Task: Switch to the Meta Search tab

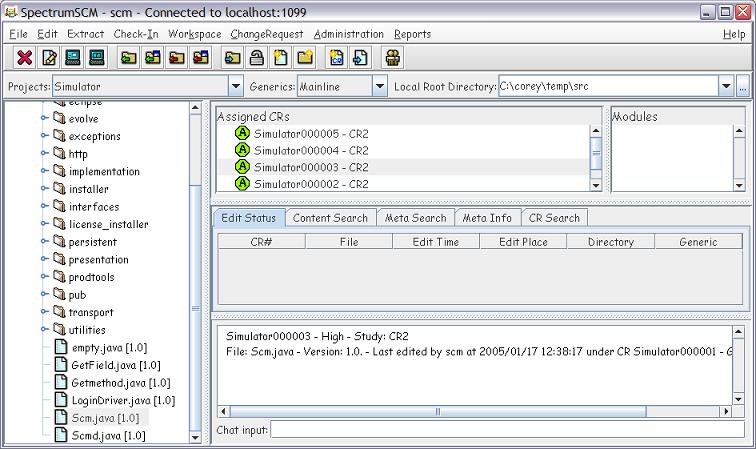Action: (x=416, y=218)
